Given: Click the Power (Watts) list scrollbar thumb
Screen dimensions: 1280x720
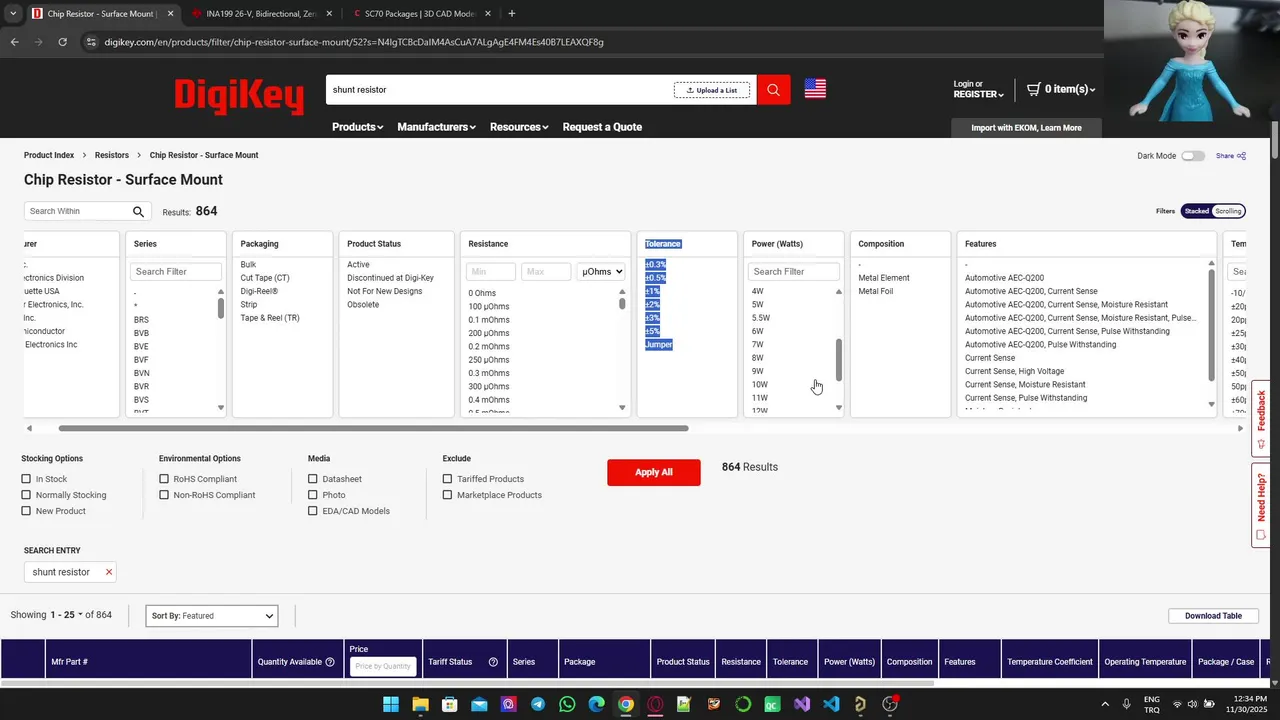Looking at the screenshot, I should pyautogui.click(x=839, y=360).
